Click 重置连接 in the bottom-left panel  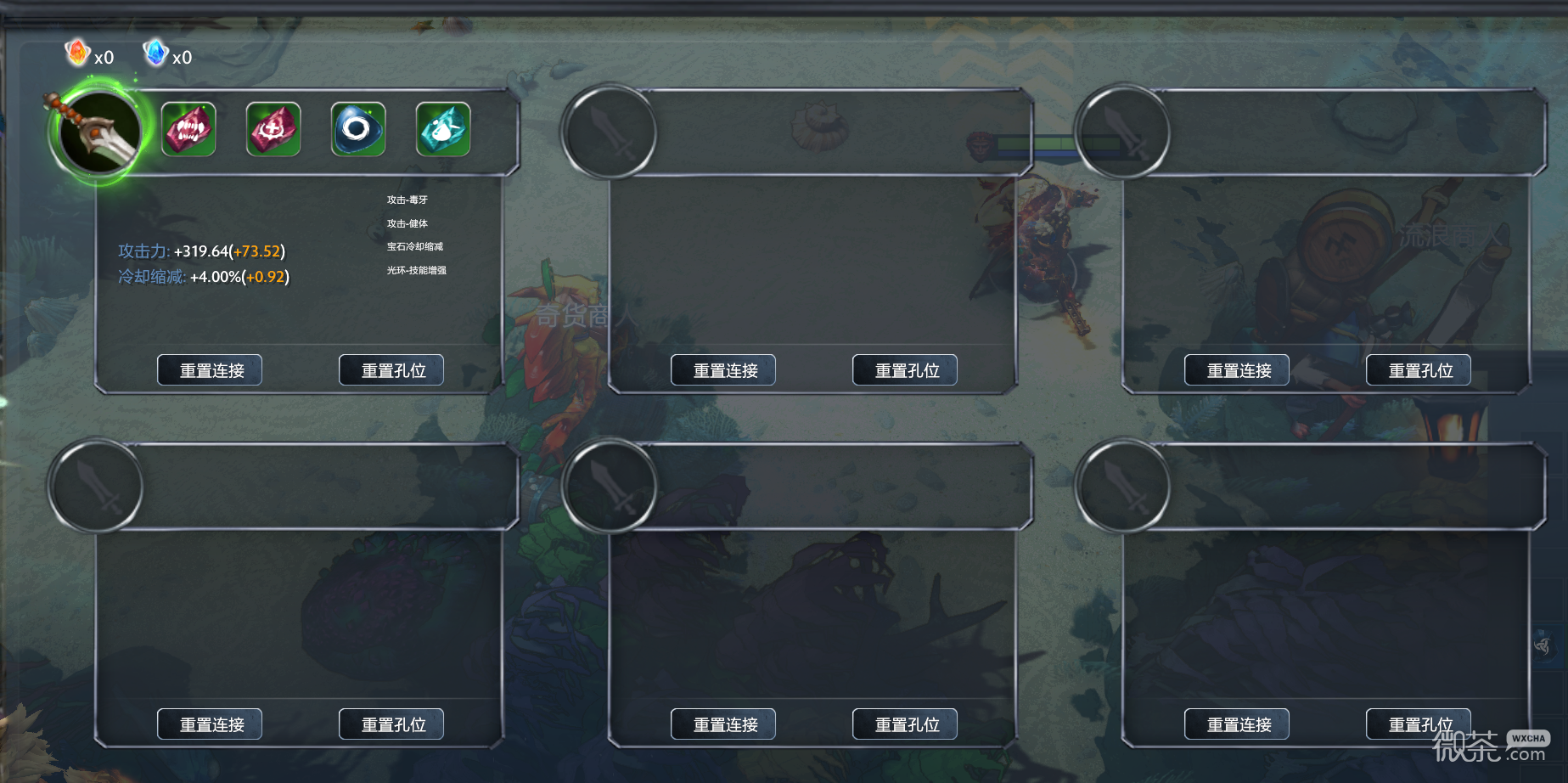coord(210,724)
